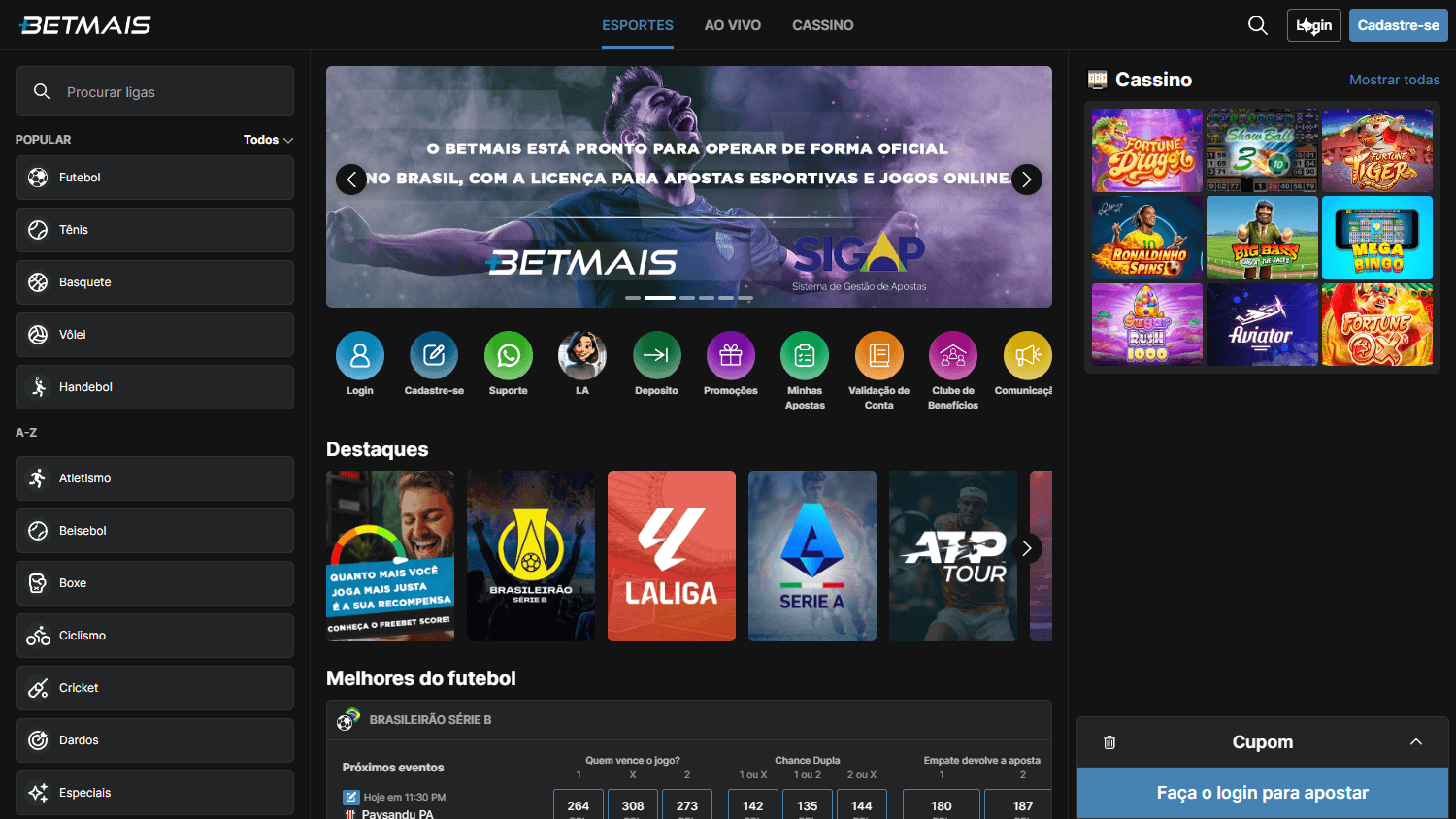Open the Freebet Score highlight card
The width and height of the screenshot is (1456, 819).
pyautogui.click(x=390, y=556)
